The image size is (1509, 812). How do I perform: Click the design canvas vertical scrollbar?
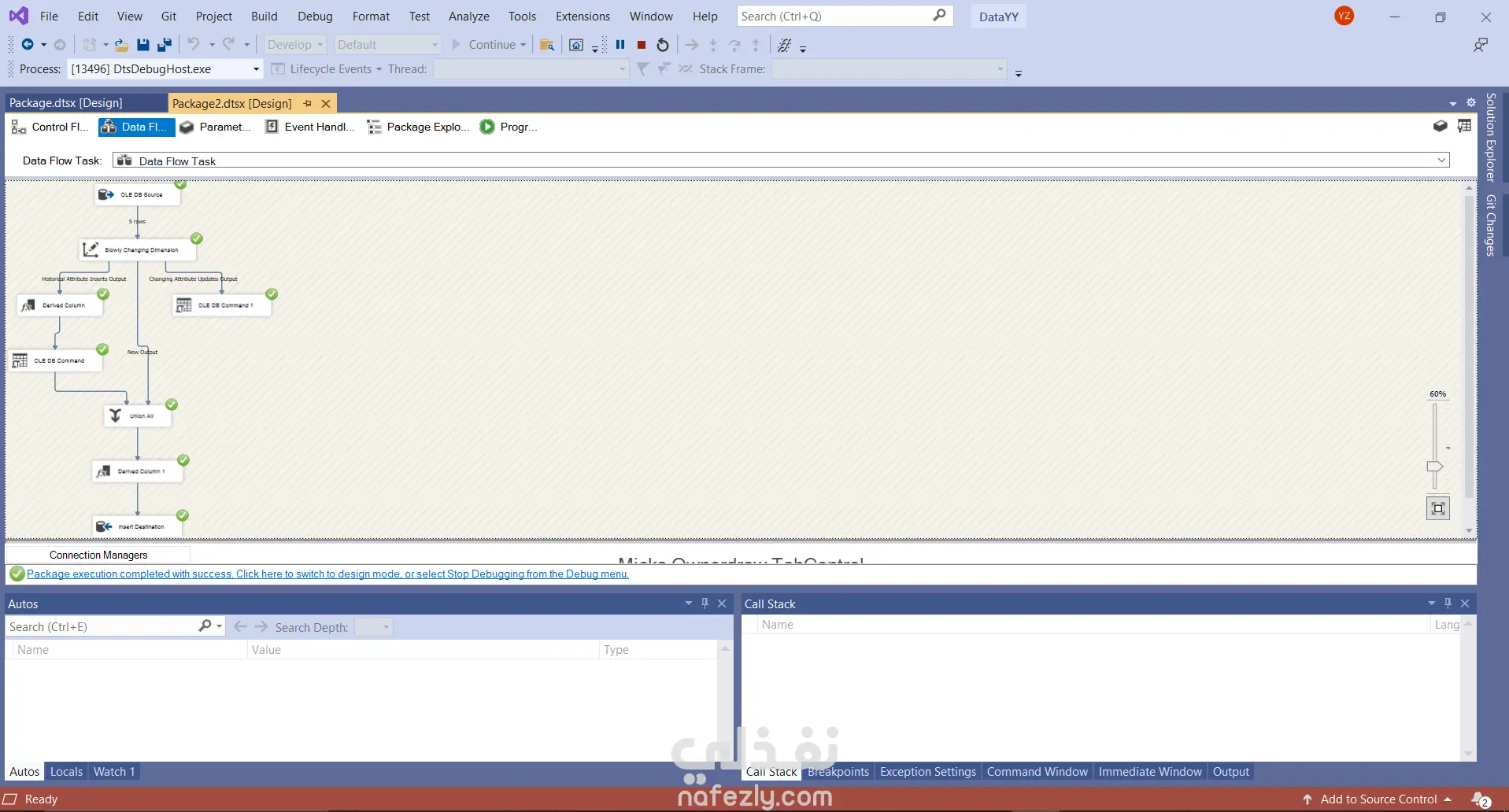coord(1469,346)
